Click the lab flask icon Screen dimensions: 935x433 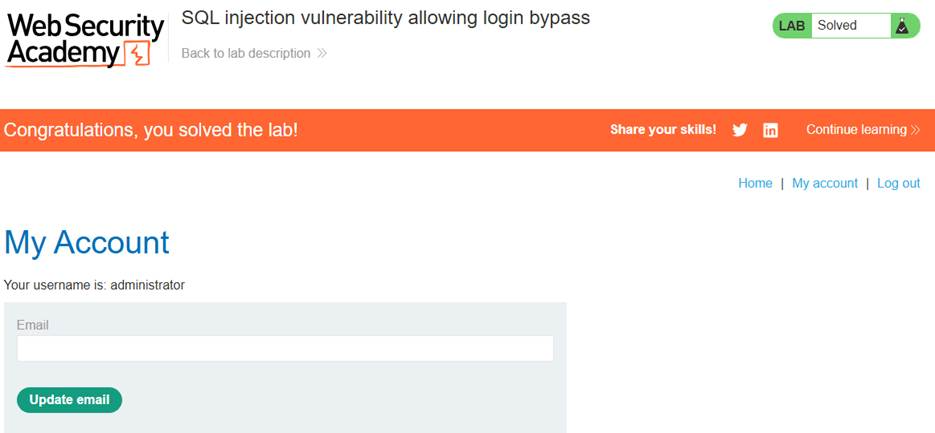pos(903,26)
